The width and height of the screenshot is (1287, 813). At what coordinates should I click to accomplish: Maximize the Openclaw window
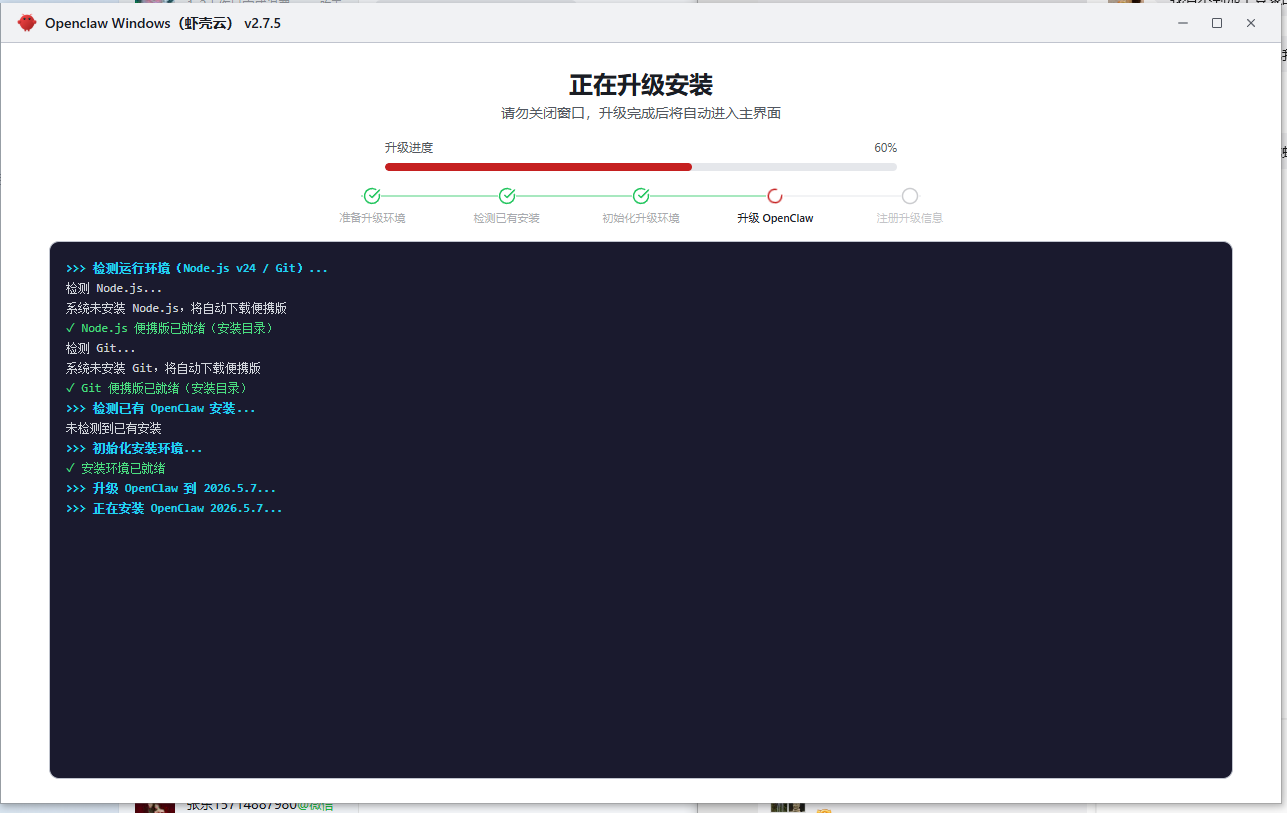(x=1217, y=23)
